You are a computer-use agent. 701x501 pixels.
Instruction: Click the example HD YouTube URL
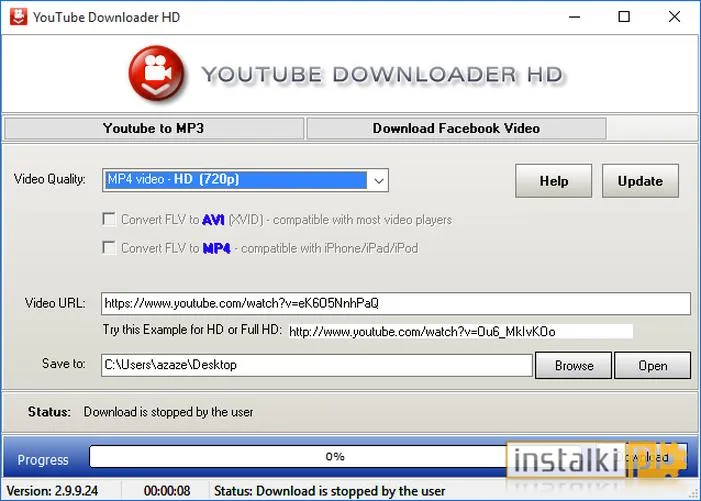coord(460,332)
